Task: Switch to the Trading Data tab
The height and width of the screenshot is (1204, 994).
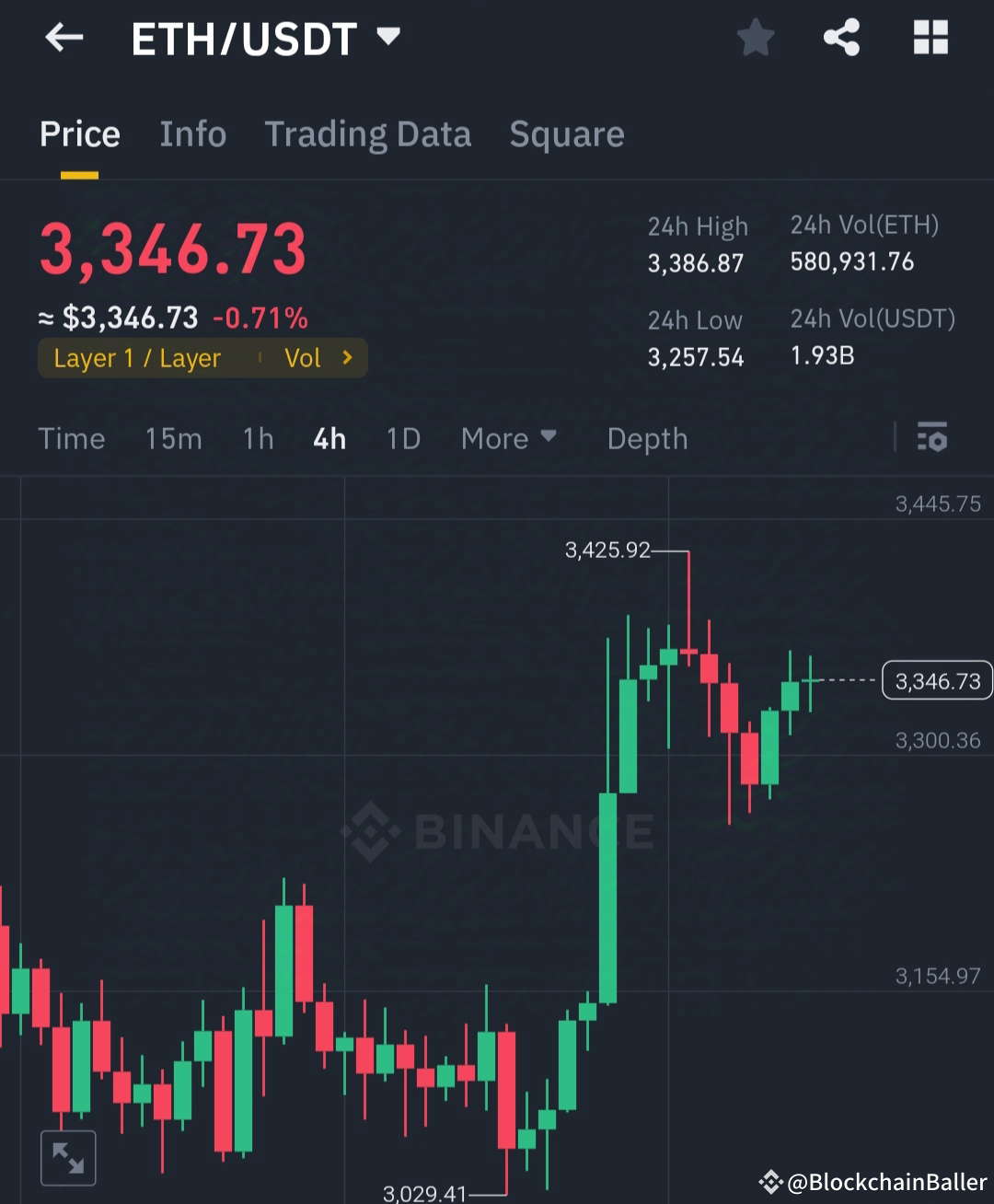Action: click(368, 134)
